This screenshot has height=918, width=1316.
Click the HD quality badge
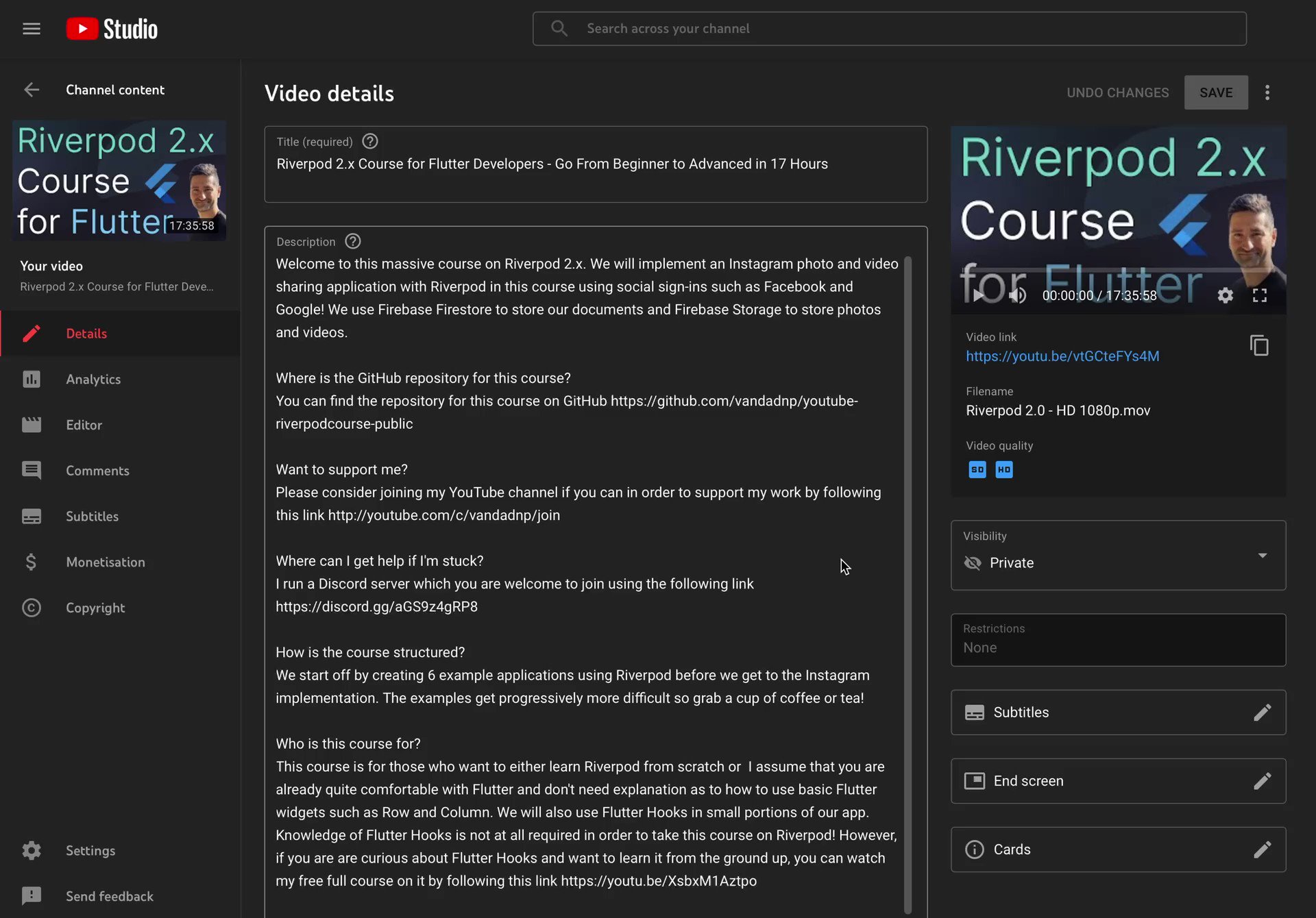1004,470
